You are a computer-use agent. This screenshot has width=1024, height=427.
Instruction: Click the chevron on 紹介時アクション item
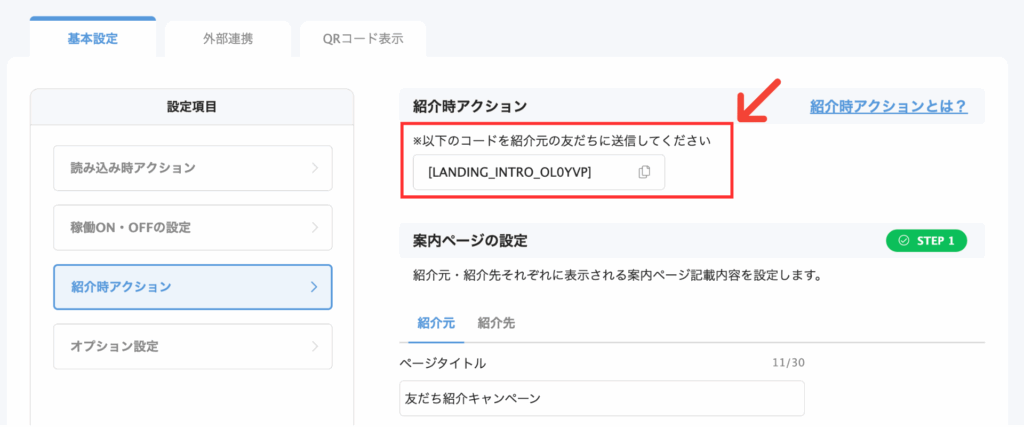314,287
